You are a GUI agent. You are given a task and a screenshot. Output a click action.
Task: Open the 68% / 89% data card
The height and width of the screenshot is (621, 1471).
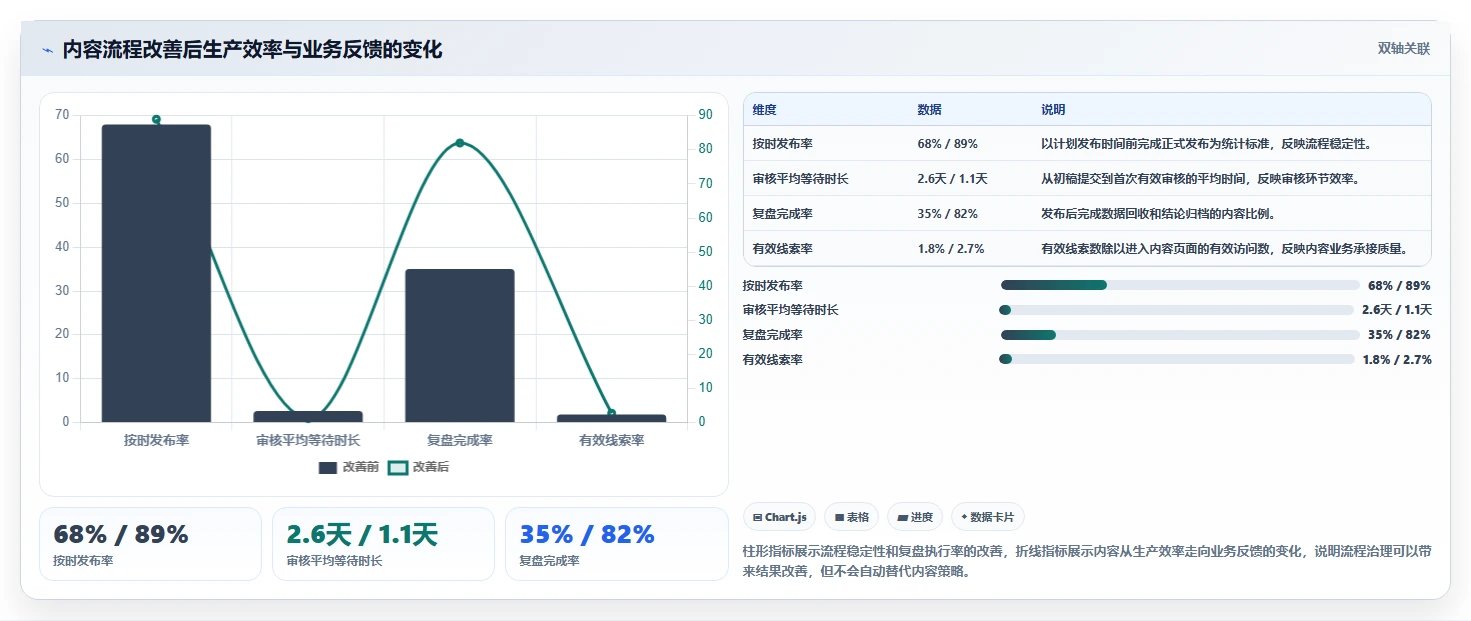[x=150, y=544]
